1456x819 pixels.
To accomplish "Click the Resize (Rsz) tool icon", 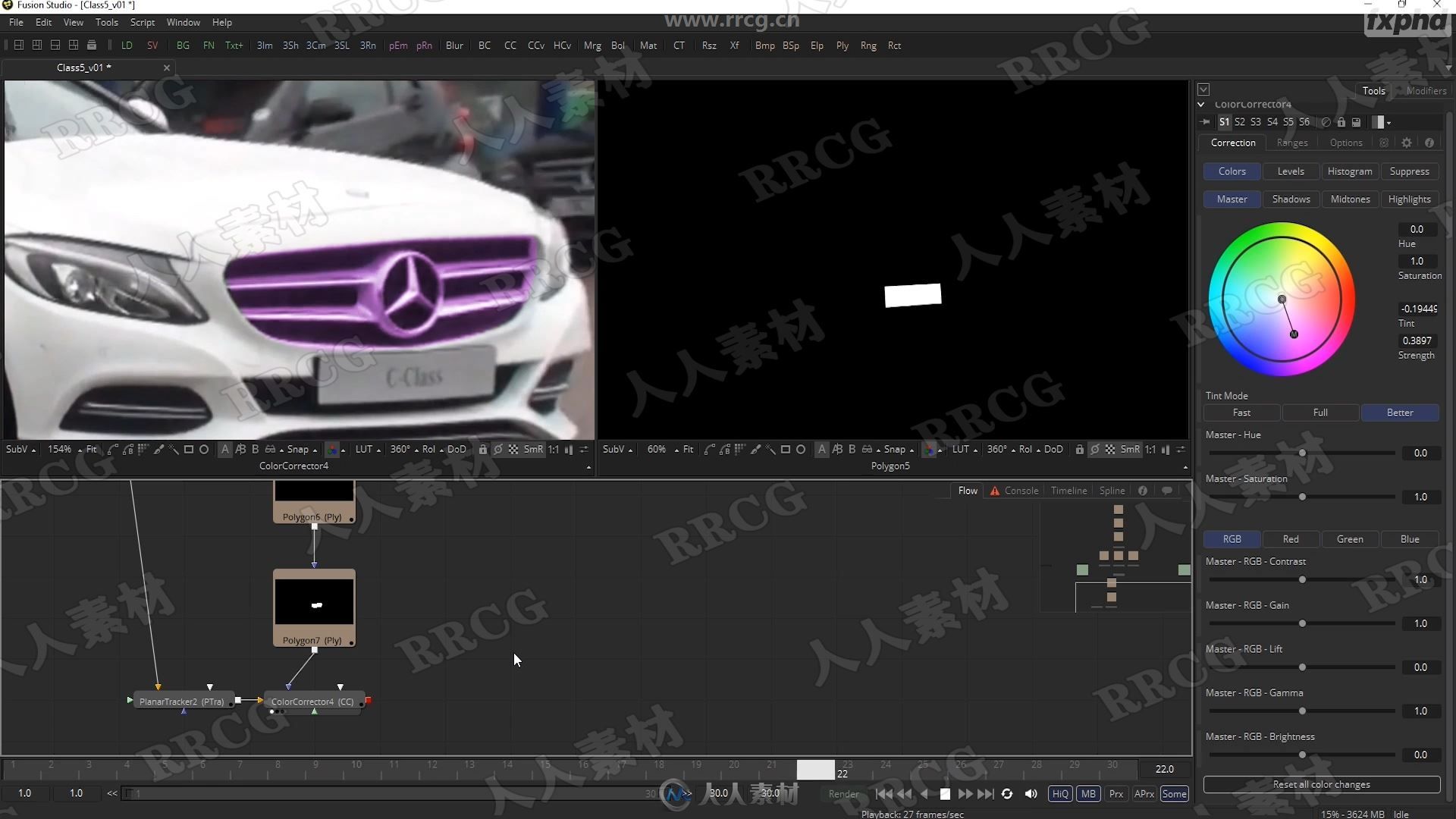I will 709,45.
